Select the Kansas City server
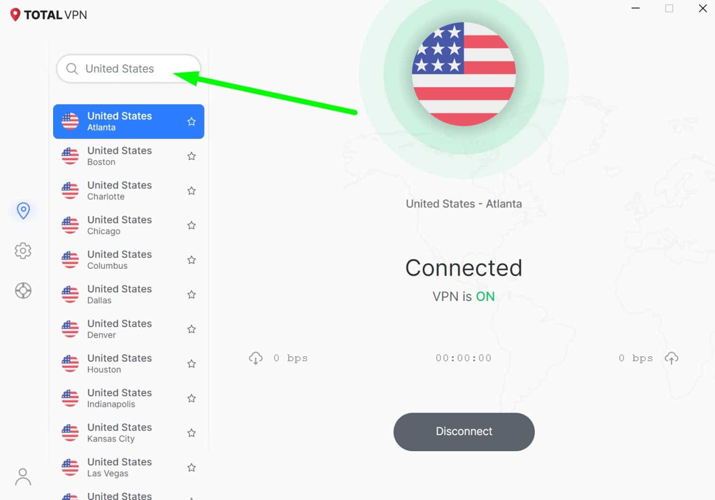Screen dimensions: 715x500 point(129,433)
